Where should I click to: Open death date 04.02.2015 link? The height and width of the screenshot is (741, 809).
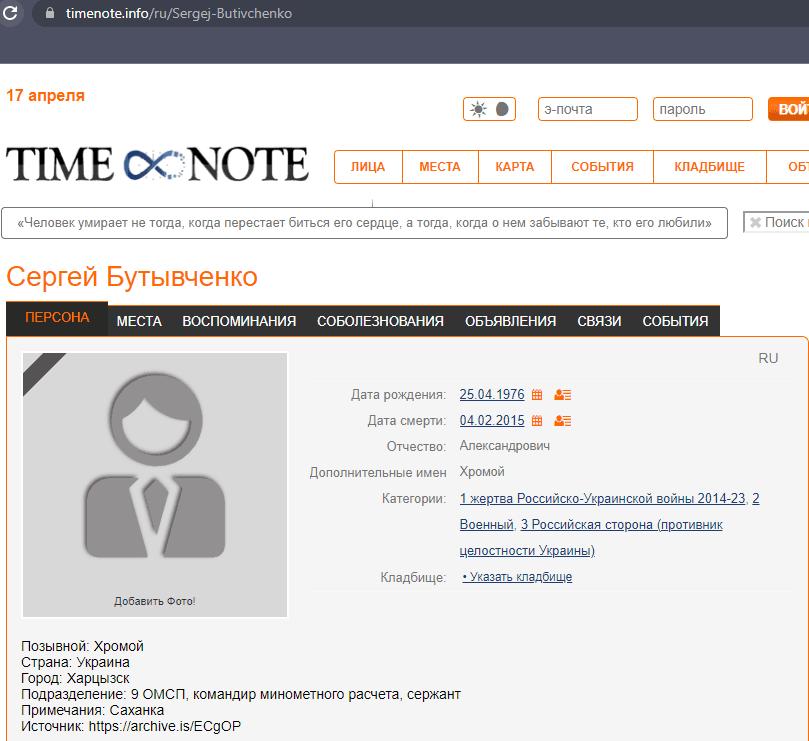(492, 420)
